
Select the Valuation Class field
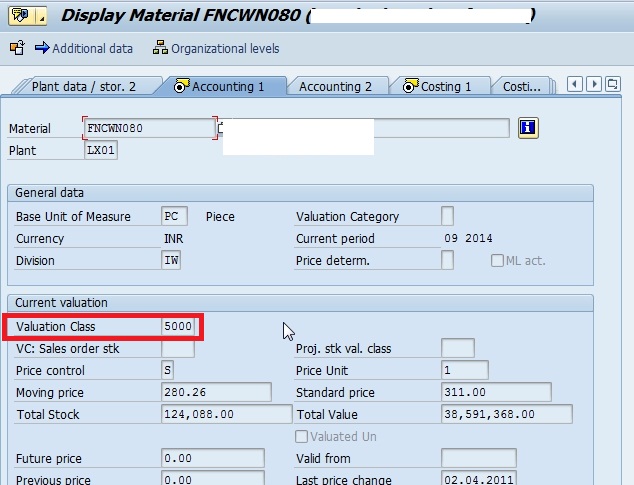178,326
